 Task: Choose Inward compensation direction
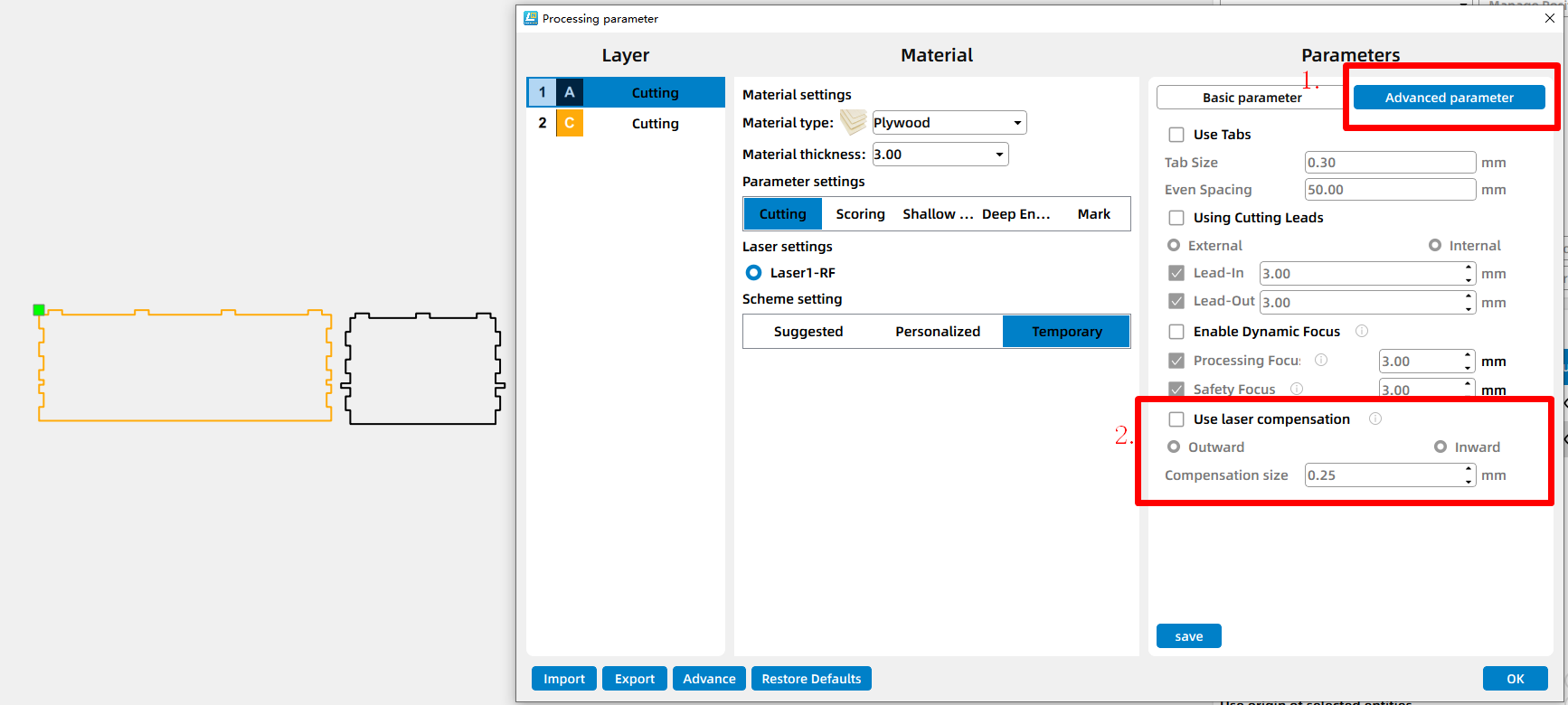(1440, 446)
